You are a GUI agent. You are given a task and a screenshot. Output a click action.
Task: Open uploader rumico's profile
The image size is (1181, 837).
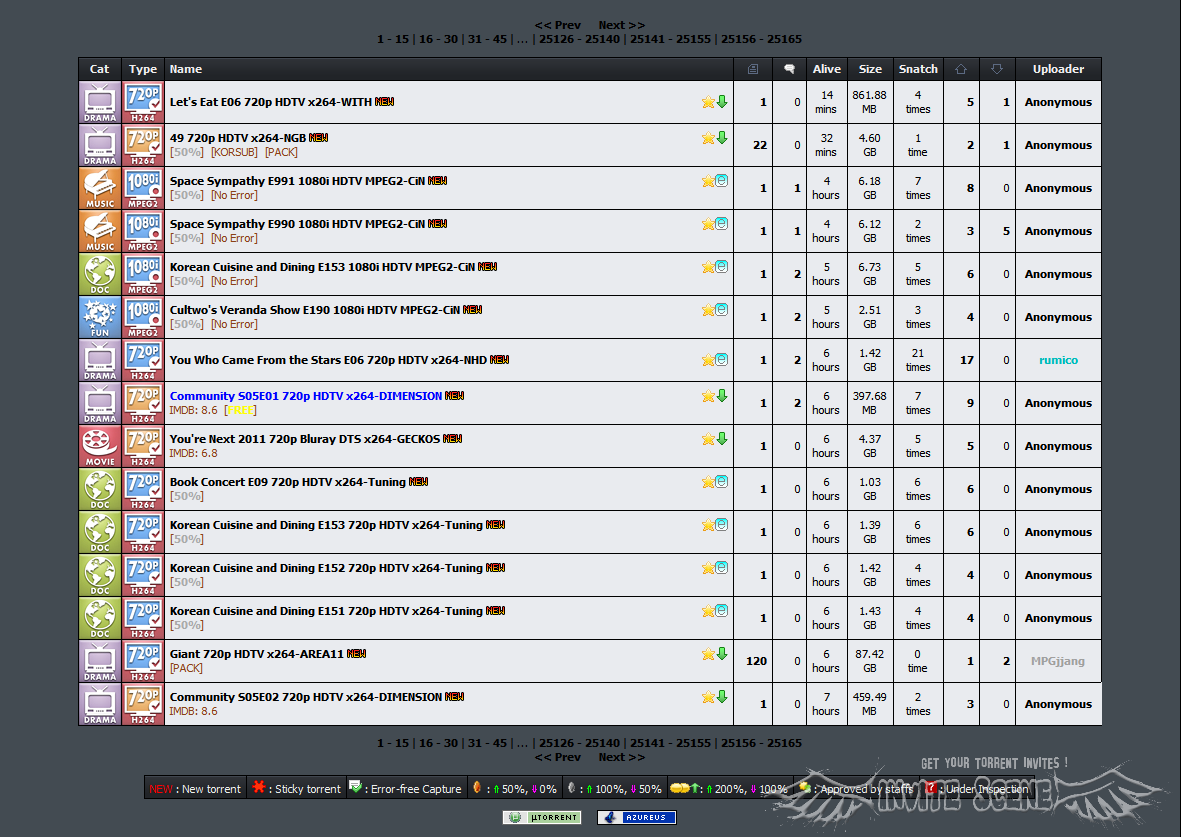coord(1058,360)
